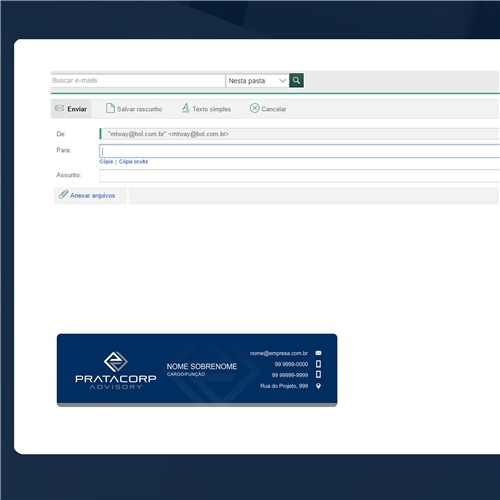This screenshot has height=500, width=500.
Task: Click the circled X Cancelar icon
Action: [x=255, y=108]
